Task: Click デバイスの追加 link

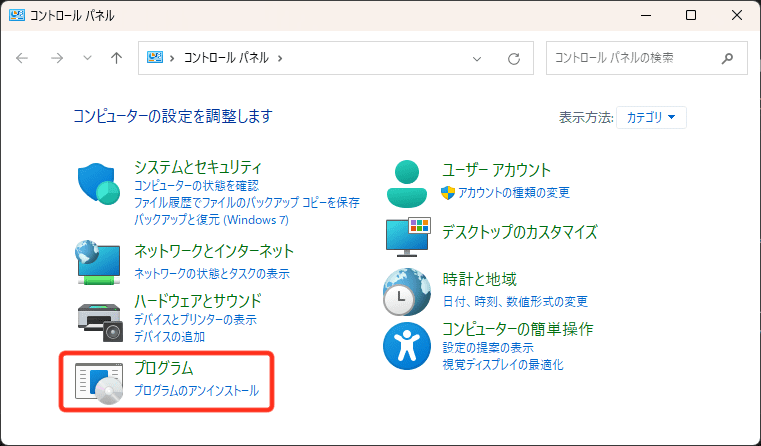Action: (169, 336)
